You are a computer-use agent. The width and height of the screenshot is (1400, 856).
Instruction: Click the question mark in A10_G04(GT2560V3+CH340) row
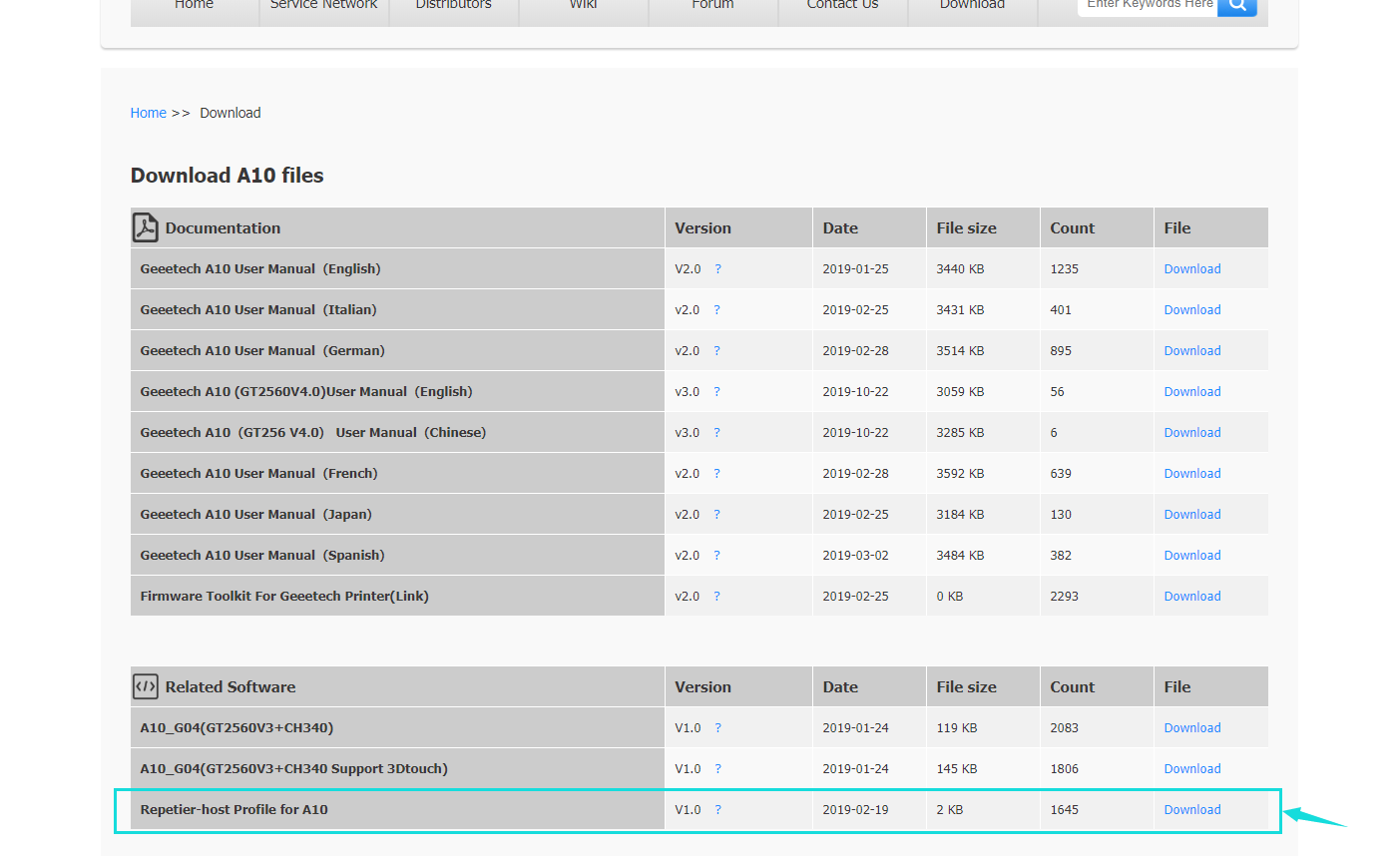click(717, 728)
